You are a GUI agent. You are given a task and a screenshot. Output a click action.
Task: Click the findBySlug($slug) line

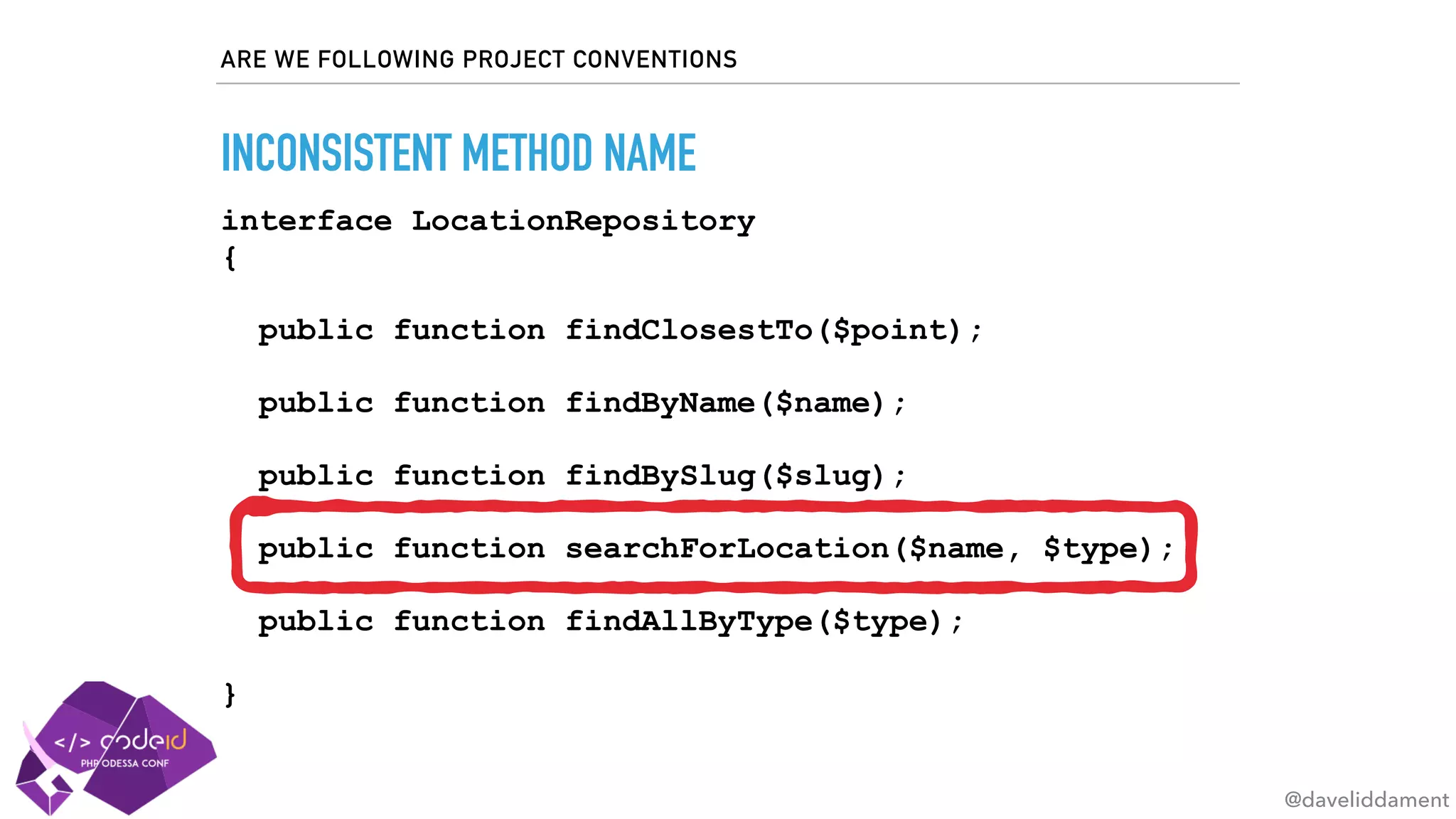pos(582,477)
